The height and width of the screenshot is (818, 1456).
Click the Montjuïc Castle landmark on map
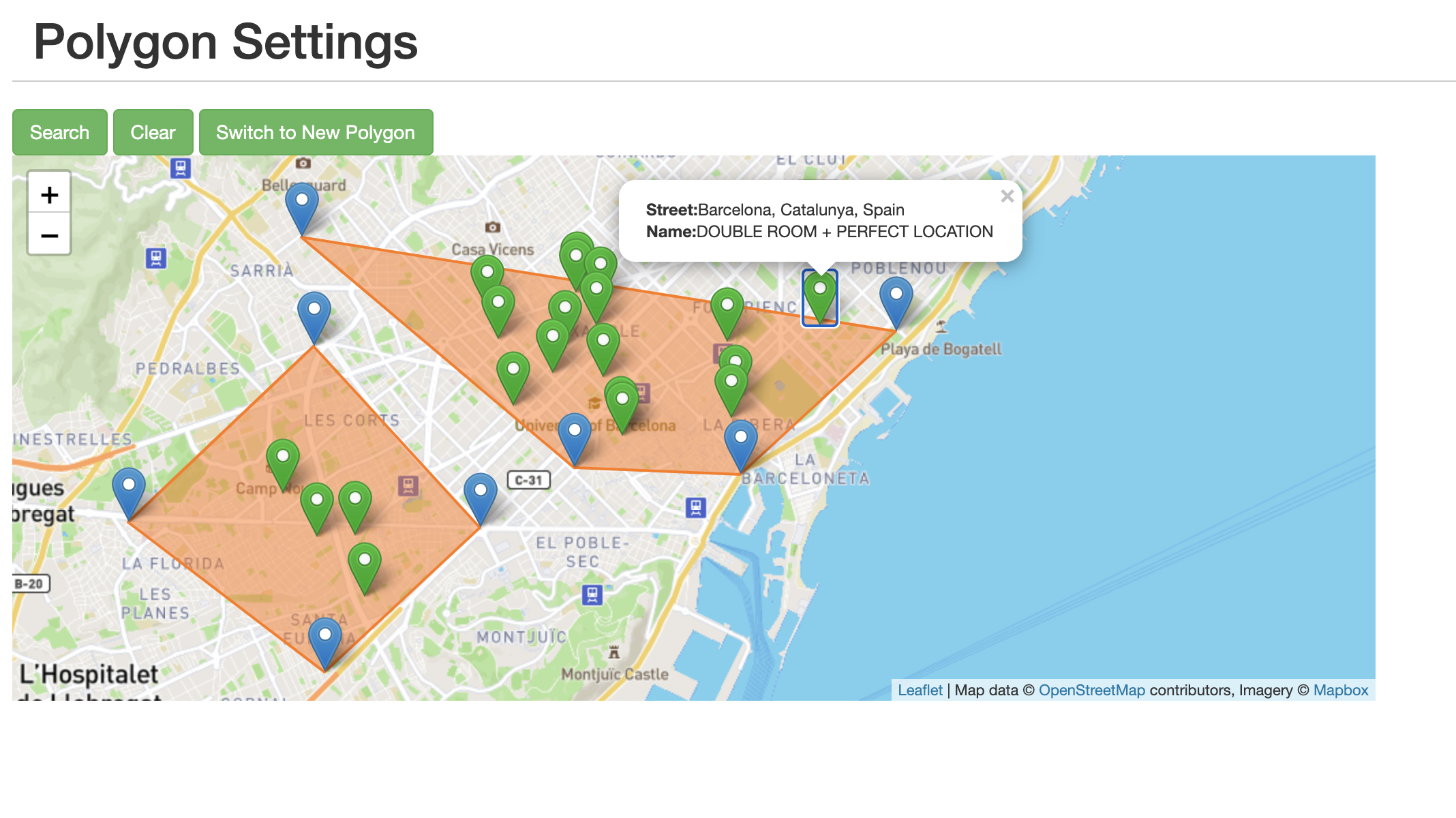tap(613, 653)
